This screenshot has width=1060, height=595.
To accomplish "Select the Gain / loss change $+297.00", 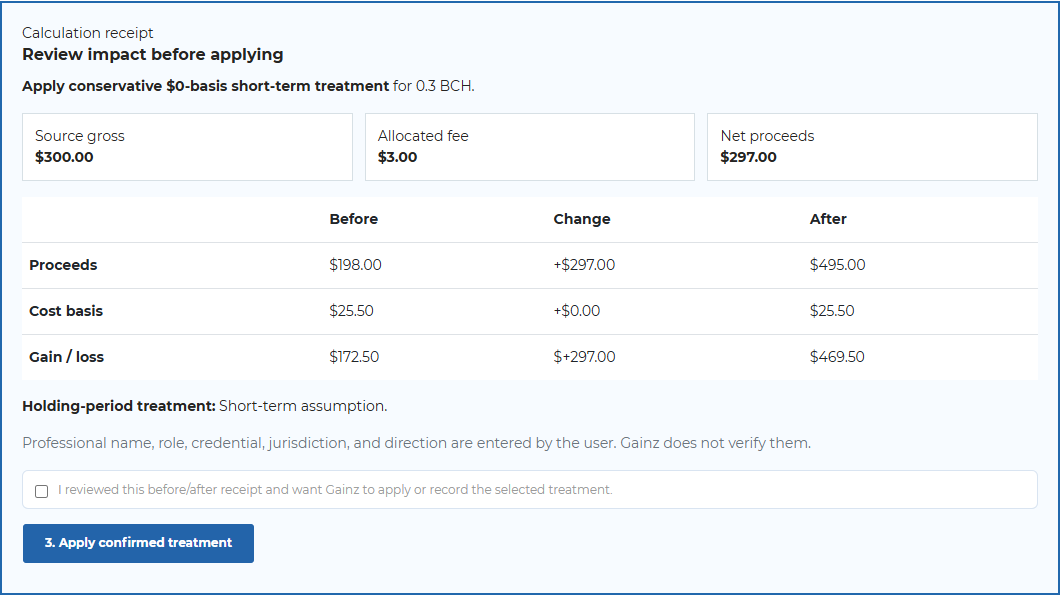I will click(585, 357).
